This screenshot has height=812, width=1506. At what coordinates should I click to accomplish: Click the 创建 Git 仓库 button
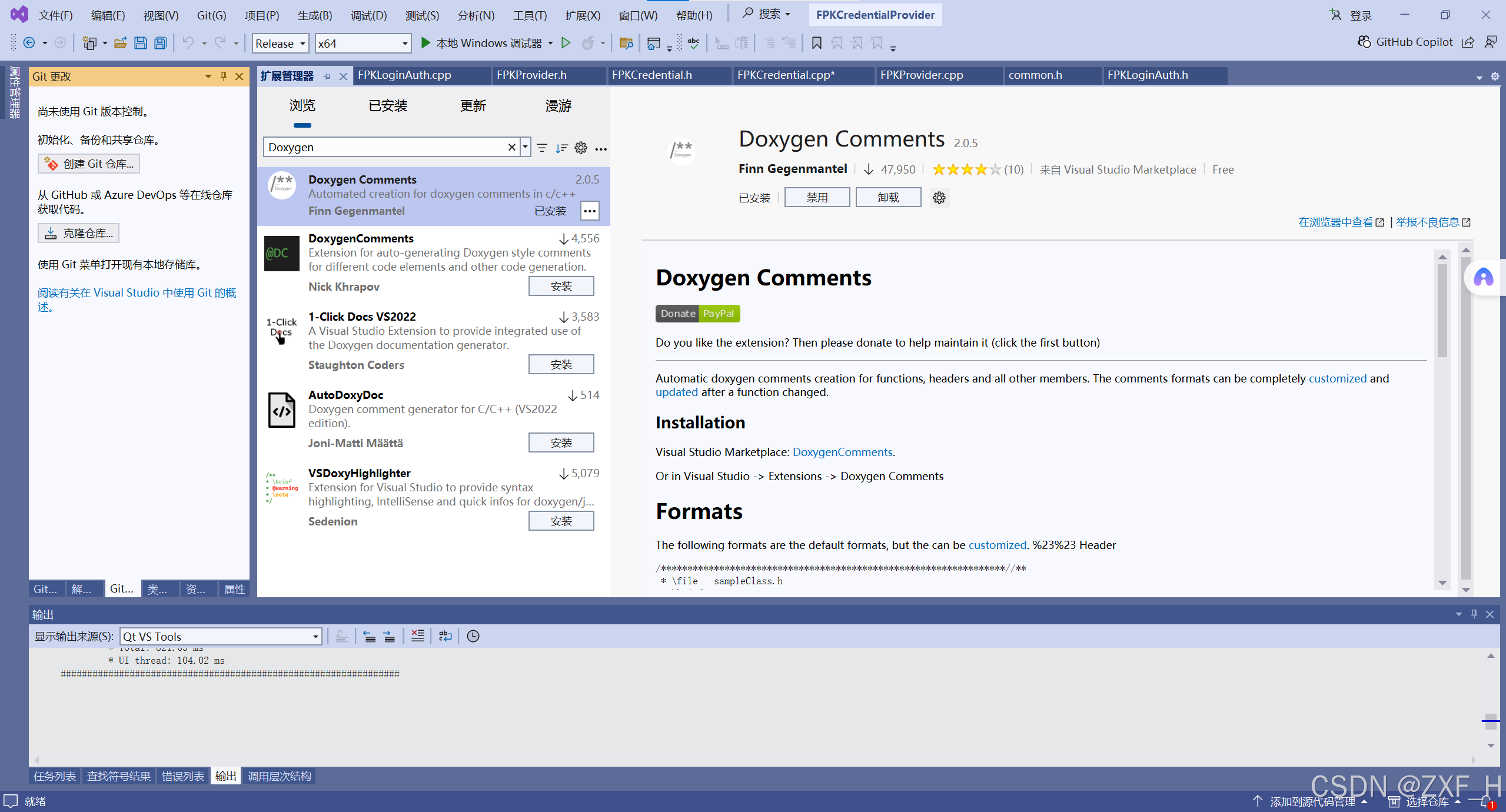[89, 164]
